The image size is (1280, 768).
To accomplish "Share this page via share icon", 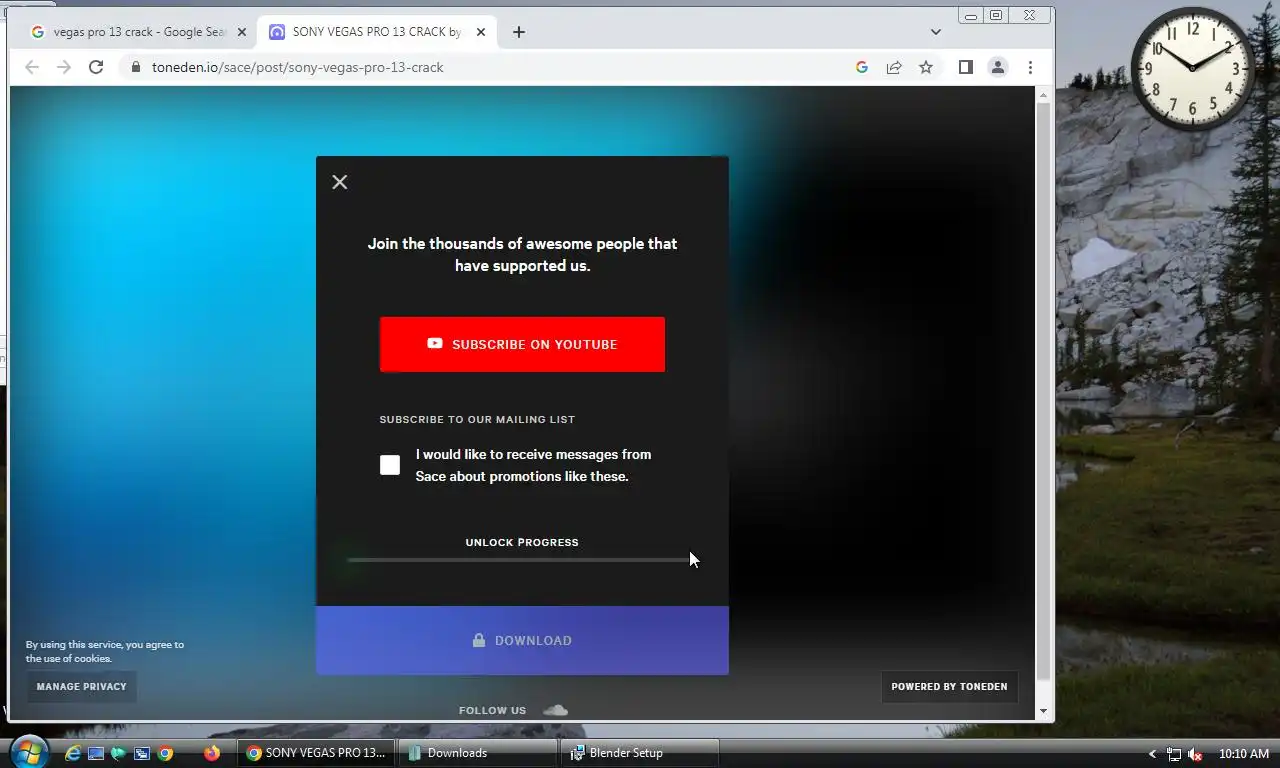I will pos(894,67).
